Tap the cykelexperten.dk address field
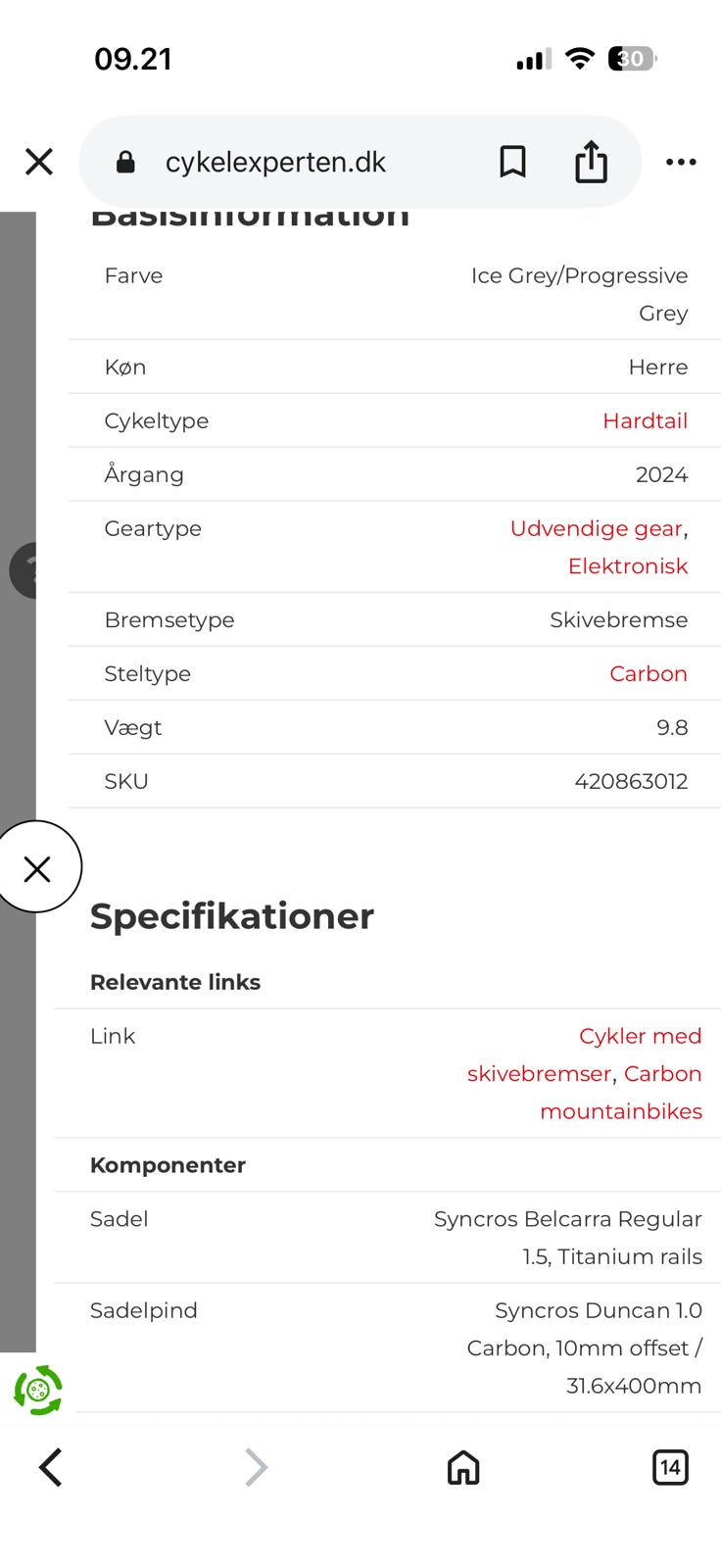721x1568 pixels. [x=275, y=162]
